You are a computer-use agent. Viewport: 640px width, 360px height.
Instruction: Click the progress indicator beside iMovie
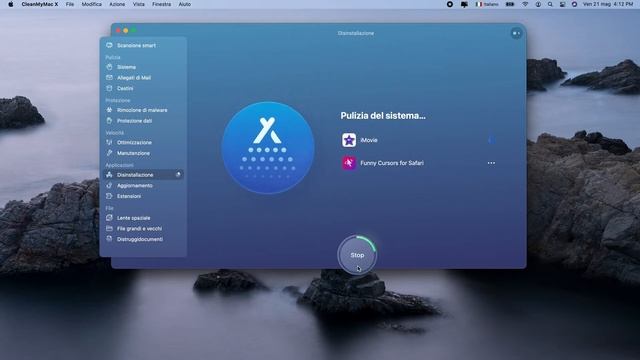click(x=491, y=140)
